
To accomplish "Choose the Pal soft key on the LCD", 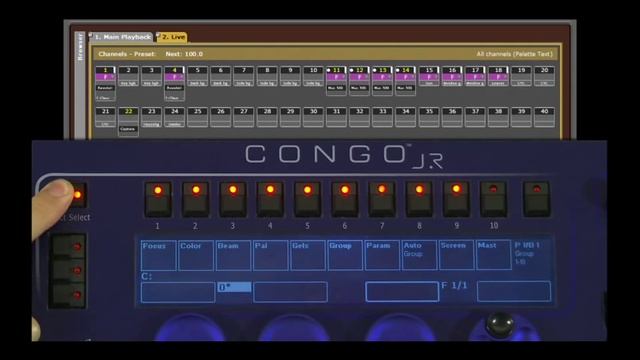I will click(x=270, y=255).
